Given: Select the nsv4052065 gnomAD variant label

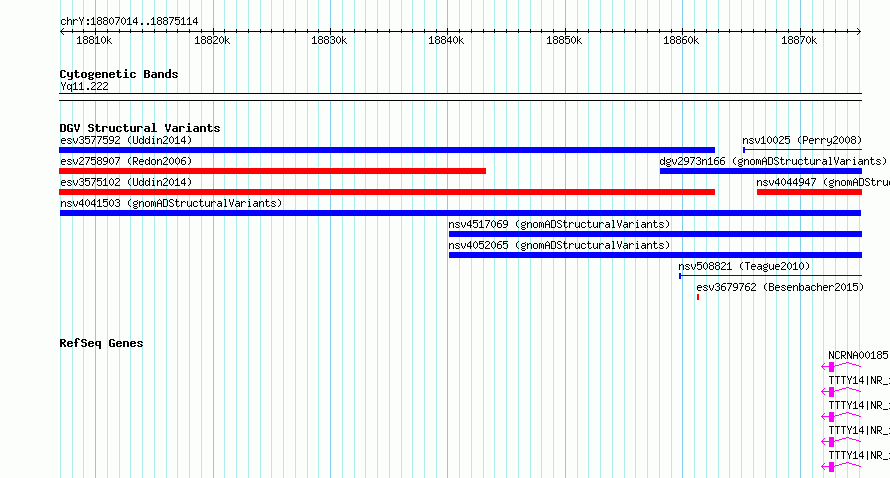Looking at the screenshot, I should tap(559, 245).
